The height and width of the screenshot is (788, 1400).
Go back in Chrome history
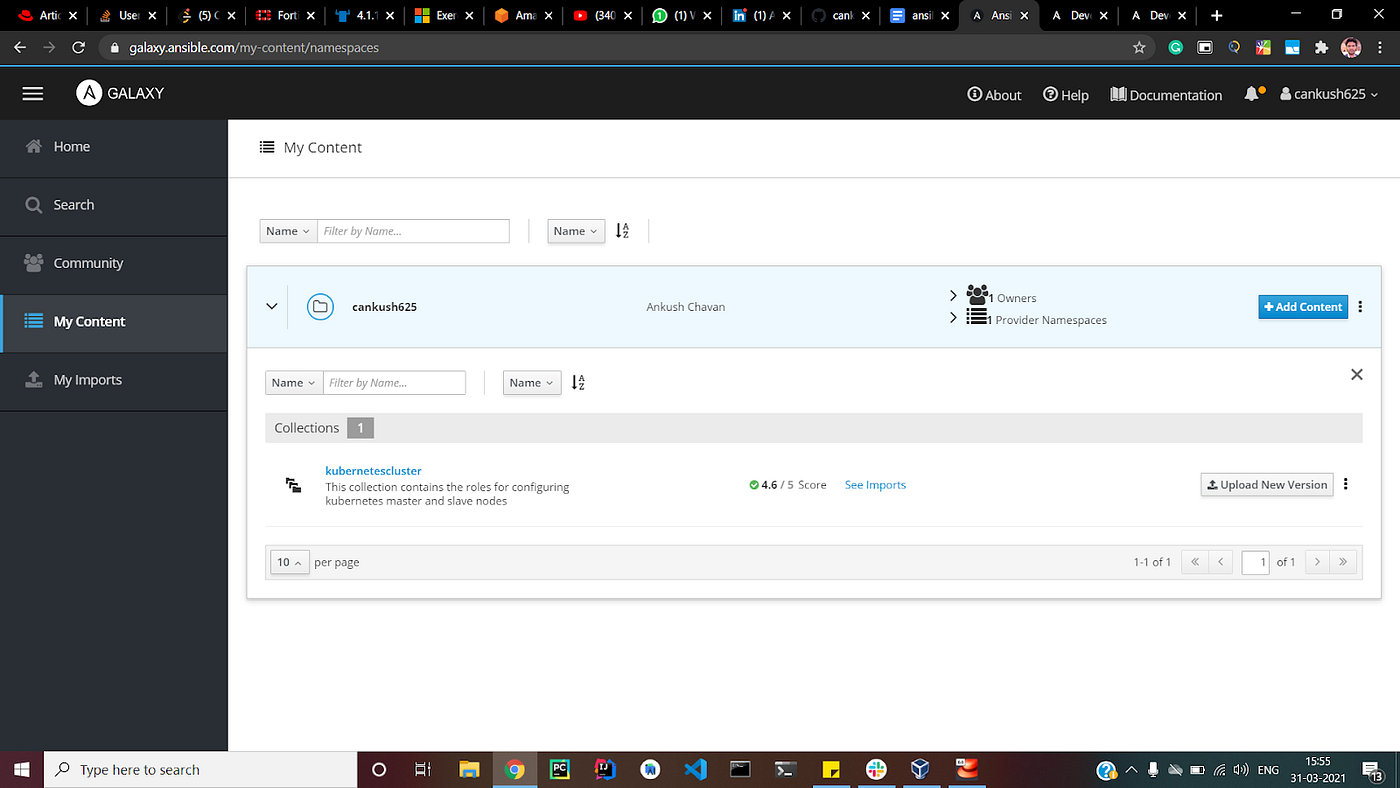click(x=21, y=47)
